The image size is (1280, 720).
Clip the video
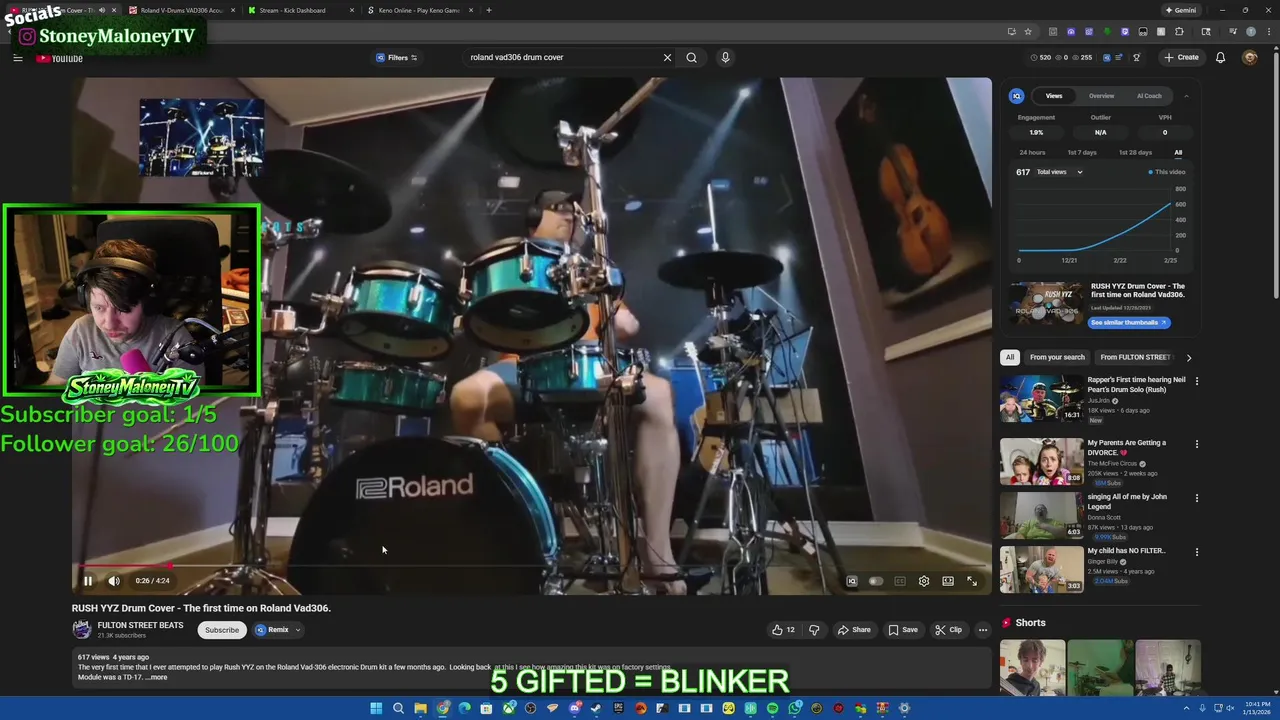pyautogui.click(x=948, y=630)
